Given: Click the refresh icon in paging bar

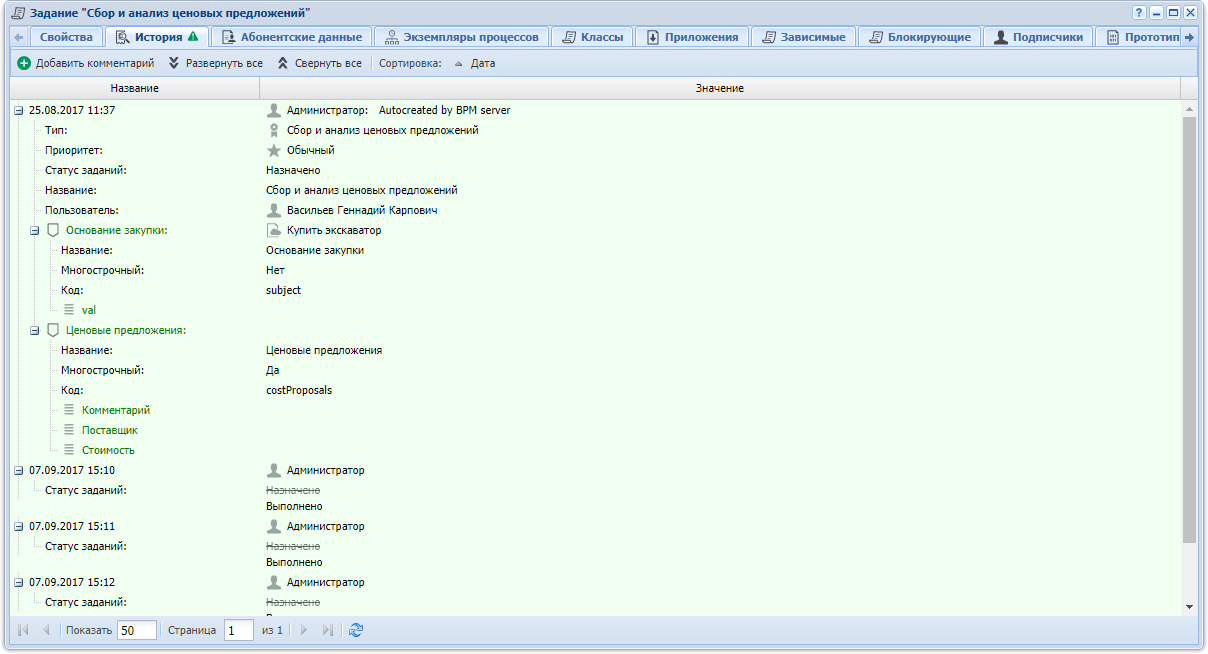Looking at the screenshot, I should [x=356, y=630].
